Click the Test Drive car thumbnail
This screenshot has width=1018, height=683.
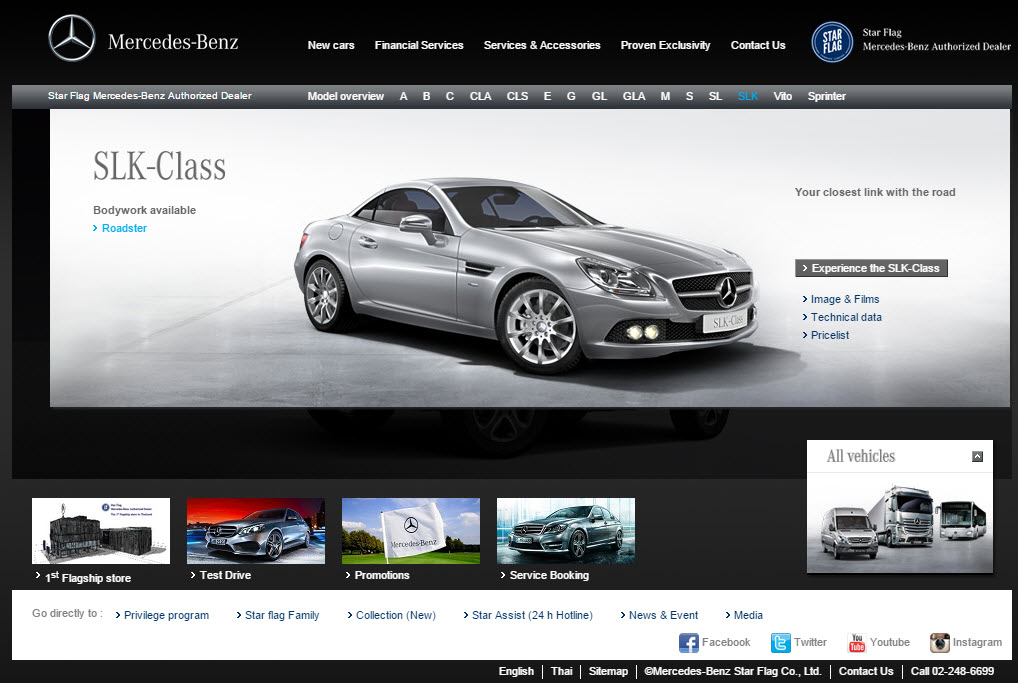tap(256, 531)
